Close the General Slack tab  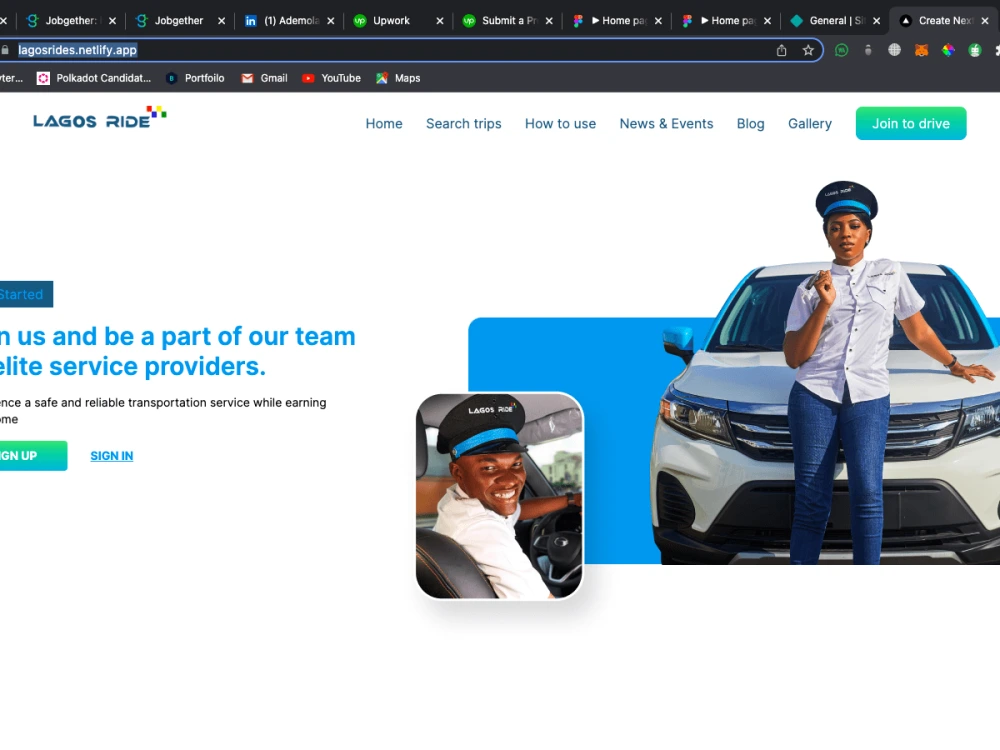876,21
